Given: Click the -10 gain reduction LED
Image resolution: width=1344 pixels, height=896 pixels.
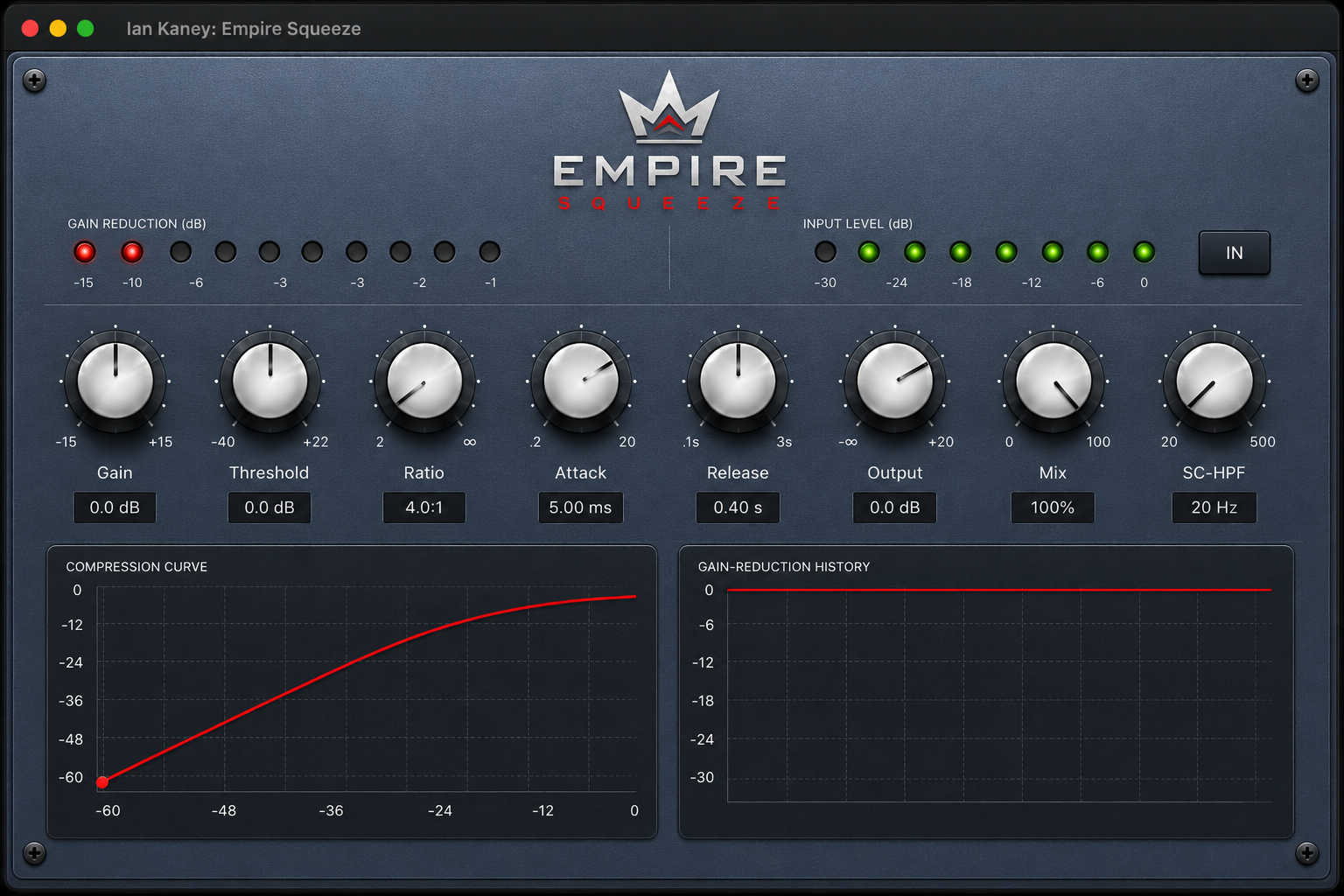Looking at the screenshot, I should pos(132,253).
